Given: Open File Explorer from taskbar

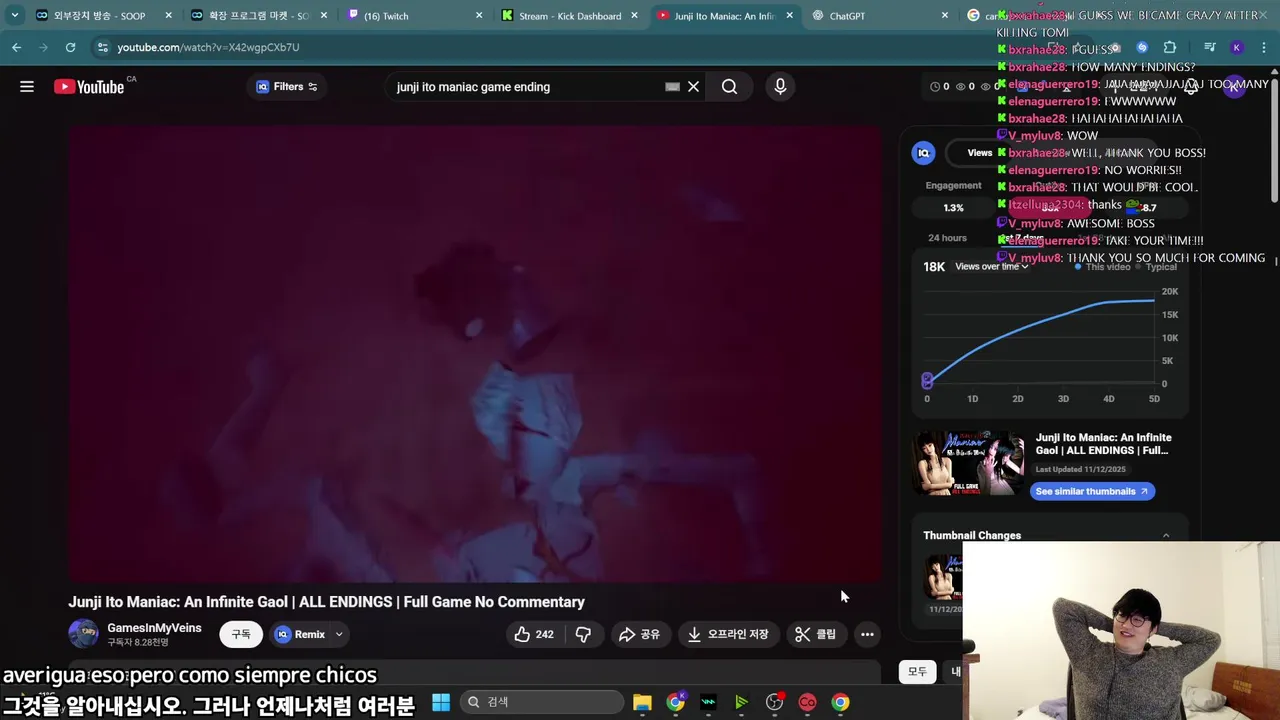Looking at the screenshot, I should [642, 702].
